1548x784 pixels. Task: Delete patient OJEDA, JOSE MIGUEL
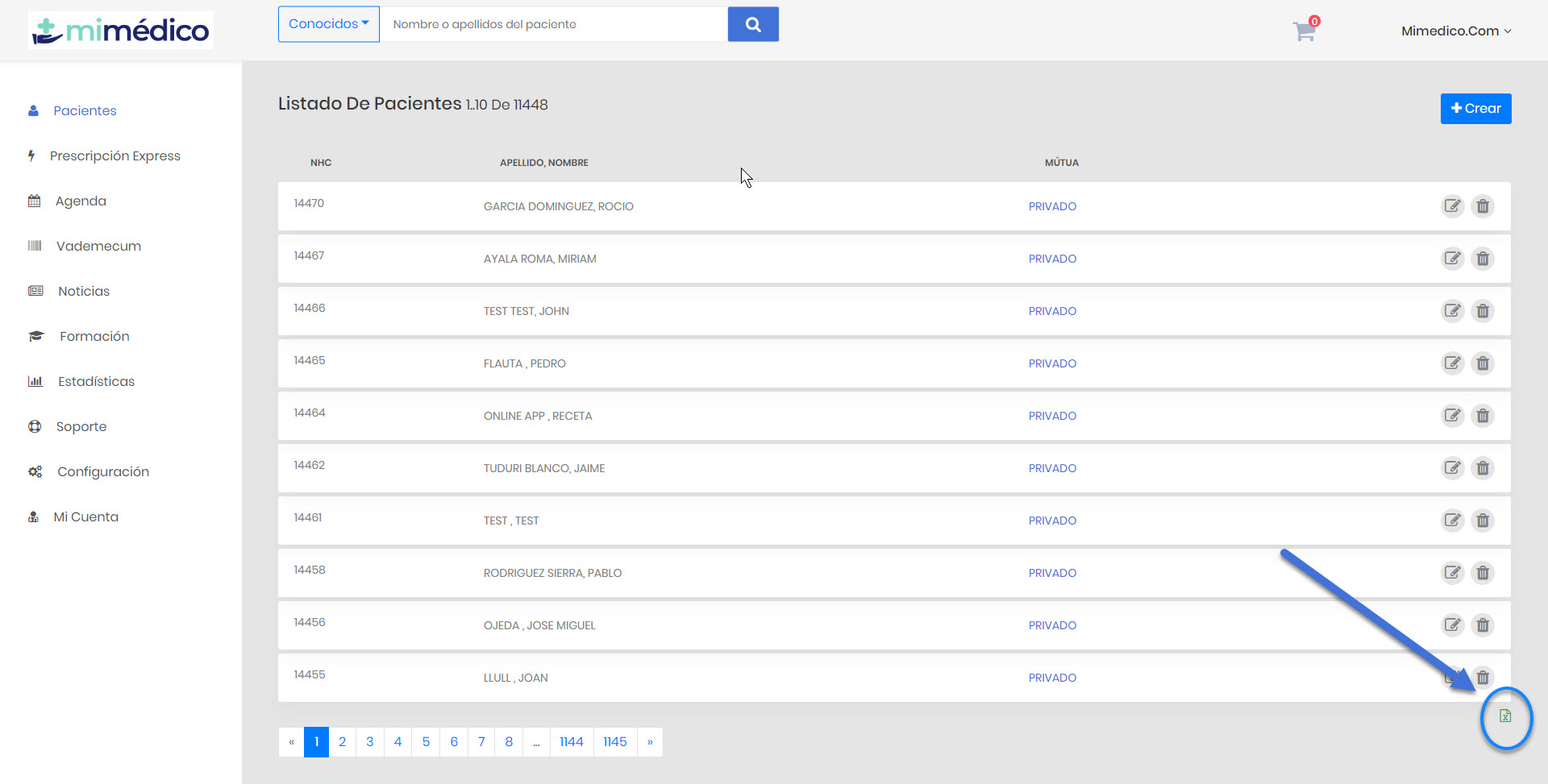click(x=1482, y=625)
